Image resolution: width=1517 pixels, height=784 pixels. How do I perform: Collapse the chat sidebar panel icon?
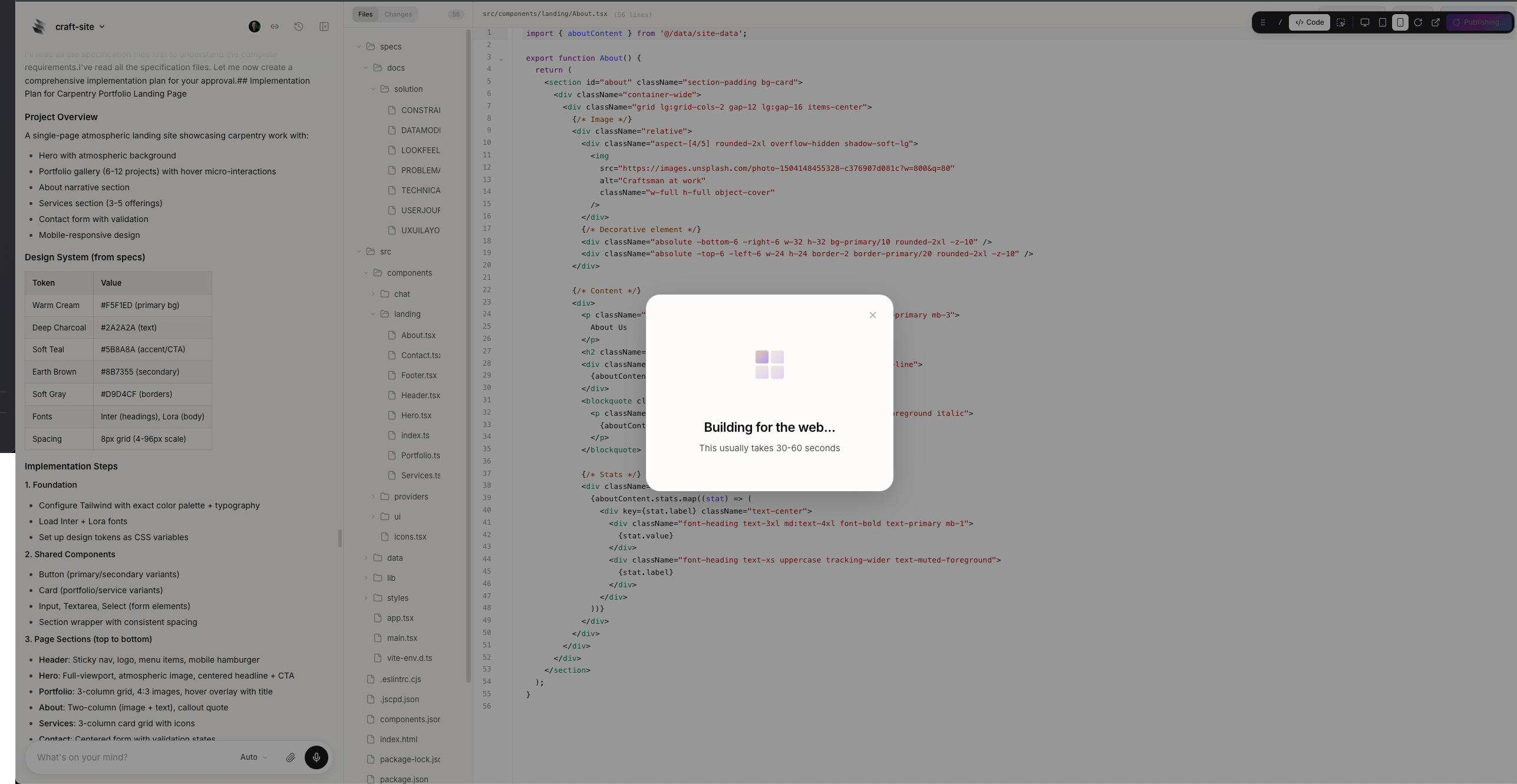pyautogui.click(x=324, y=27)
